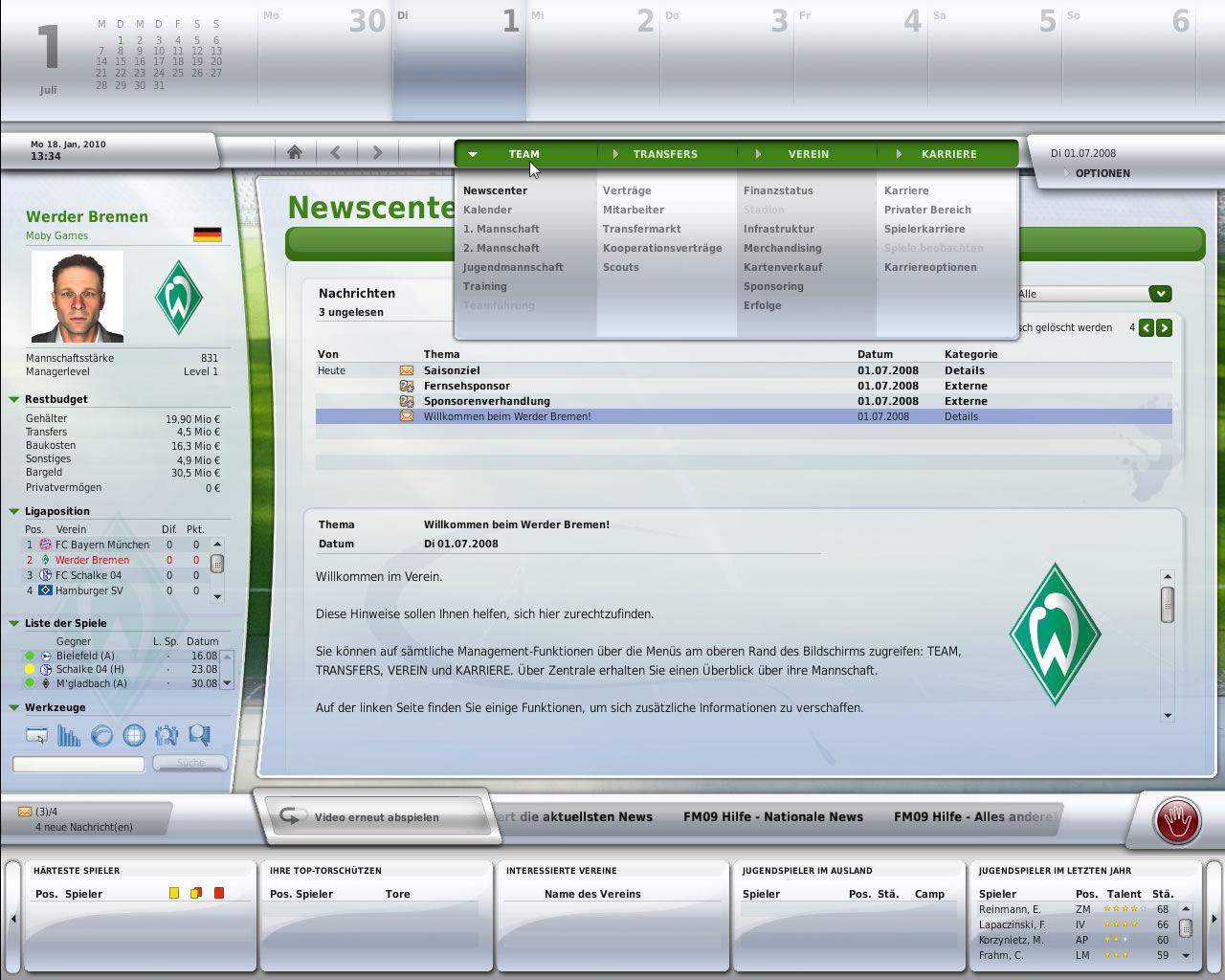The image size is (1225, 980).
Task: Select Werder Bremen row in league table
Action: click(x=115, y=560)
